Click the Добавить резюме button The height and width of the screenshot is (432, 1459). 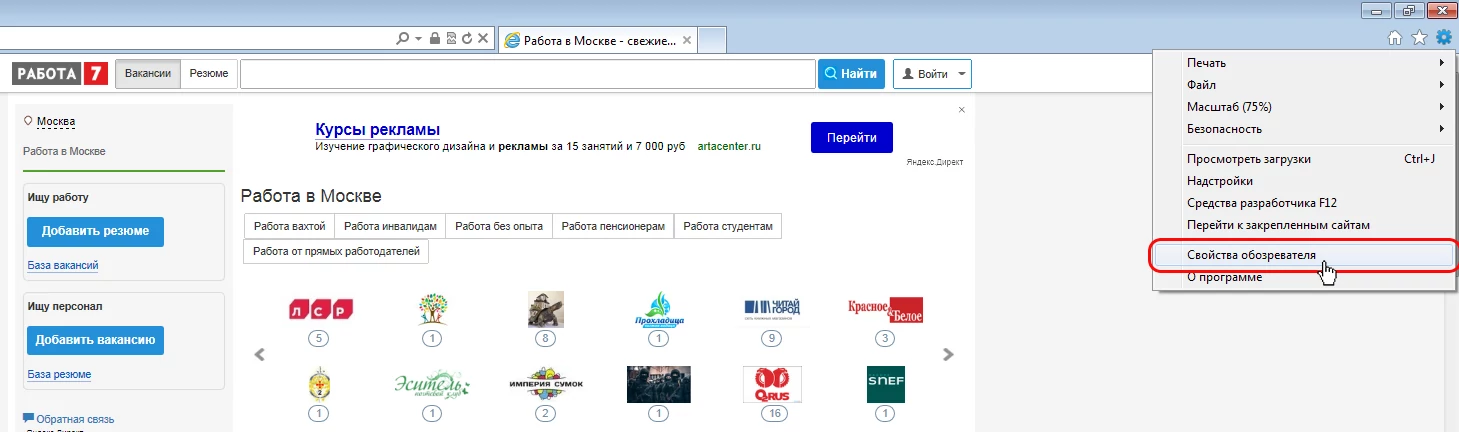95,231
